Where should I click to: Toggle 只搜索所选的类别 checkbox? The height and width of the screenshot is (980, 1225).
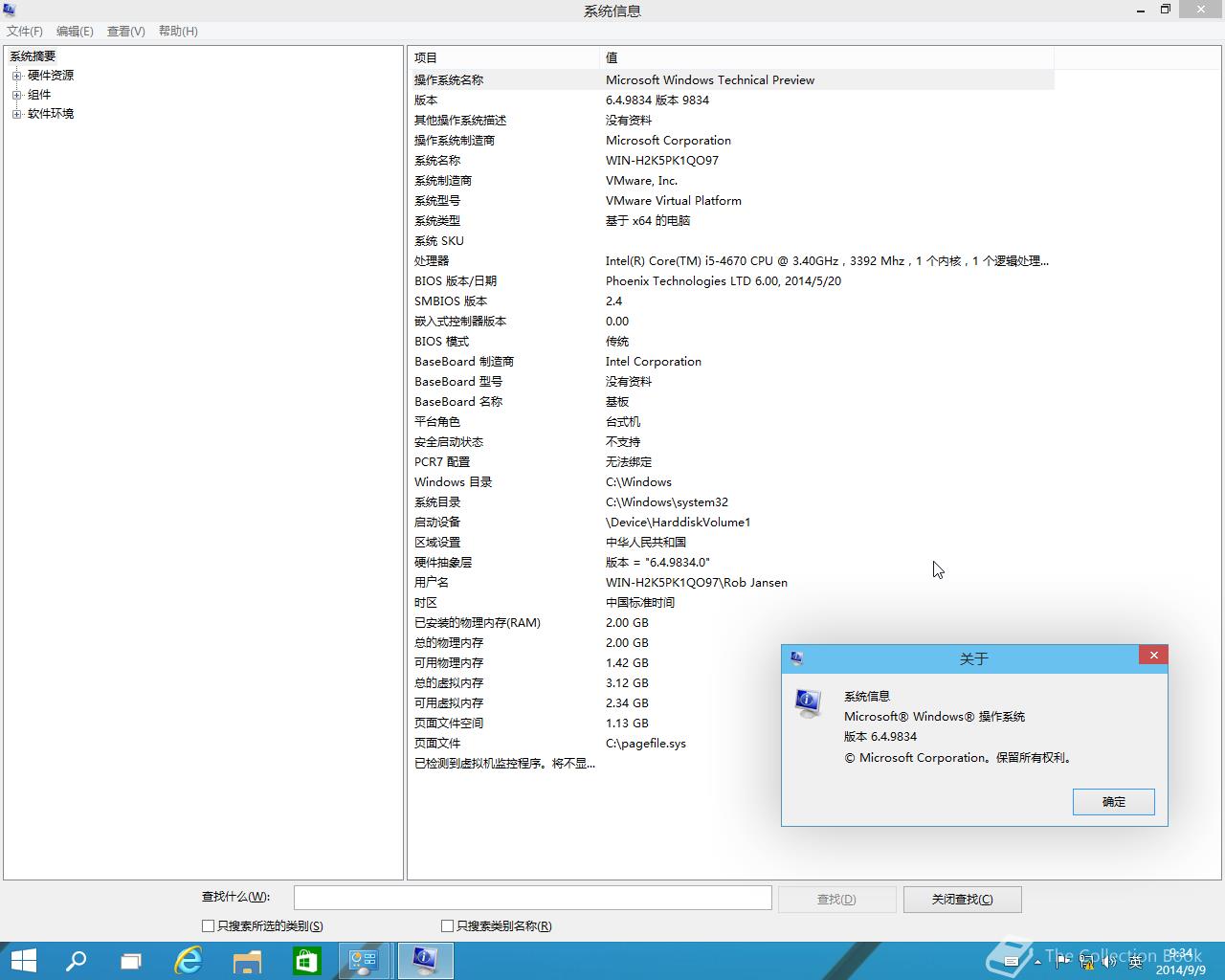(208, 925)
